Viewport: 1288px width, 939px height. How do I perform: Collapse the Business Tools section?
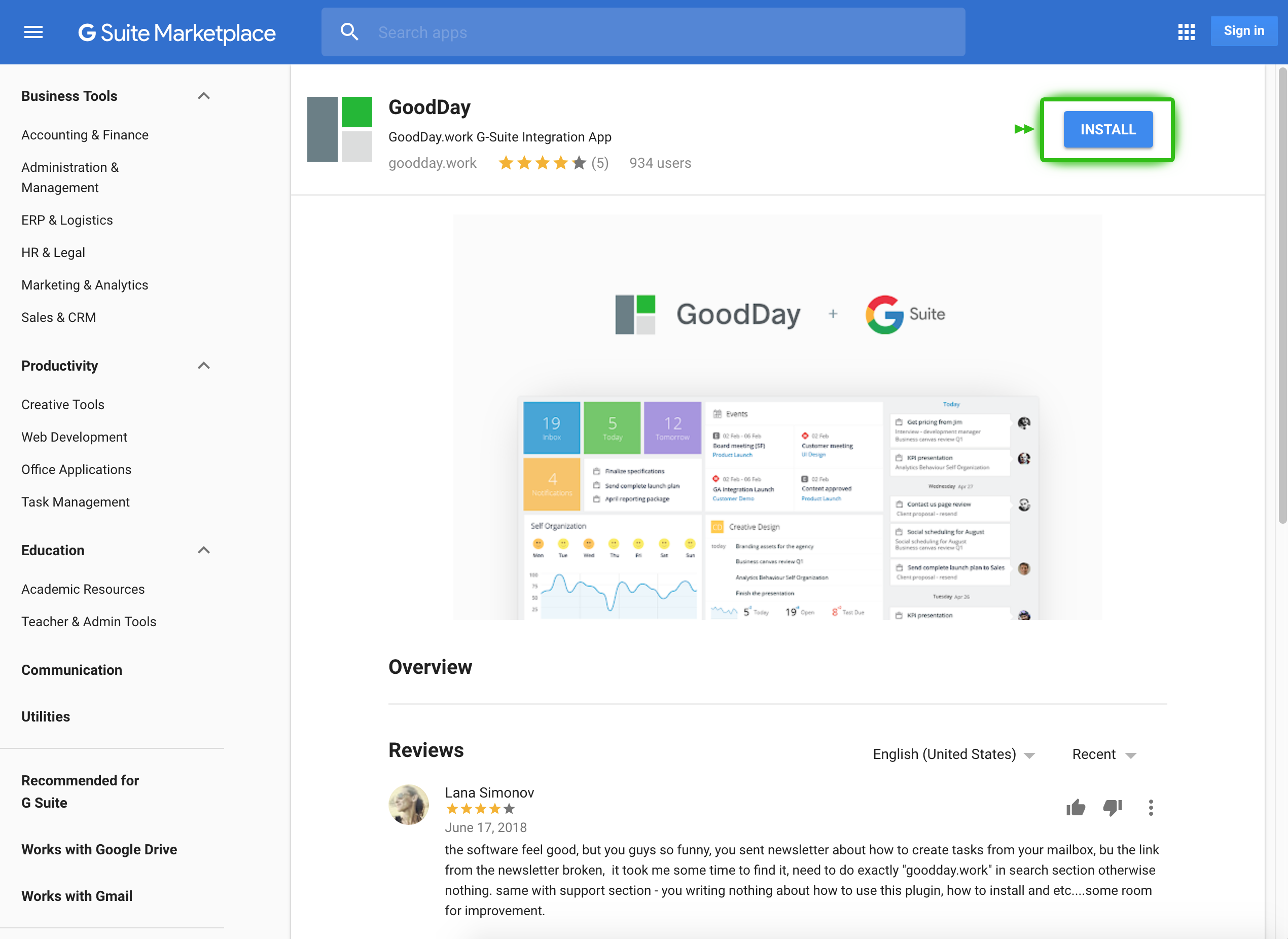click(x=203, y=96)
